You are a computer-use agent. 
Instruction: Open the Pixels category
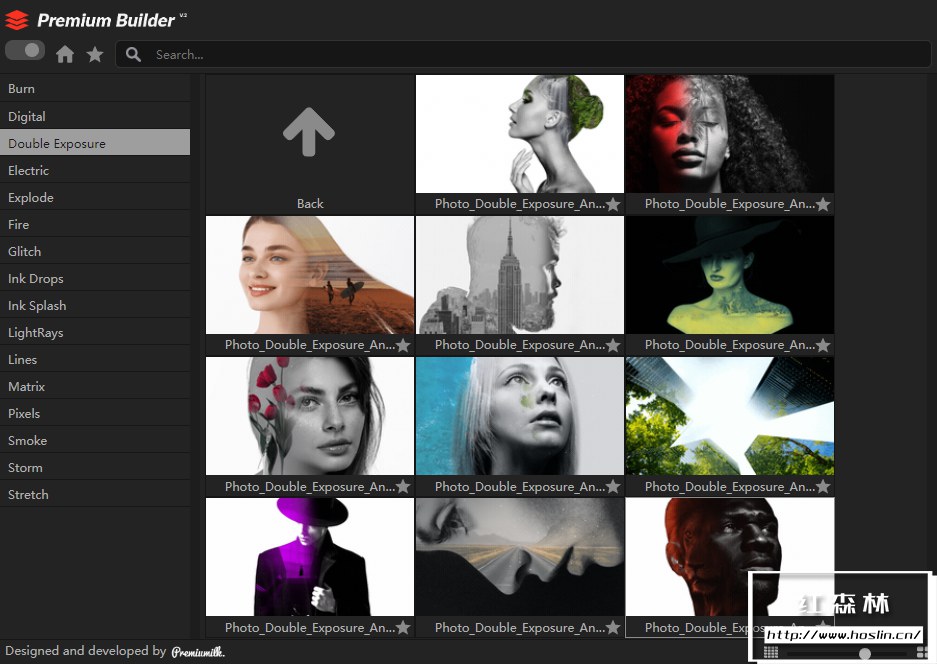[95, 414]
